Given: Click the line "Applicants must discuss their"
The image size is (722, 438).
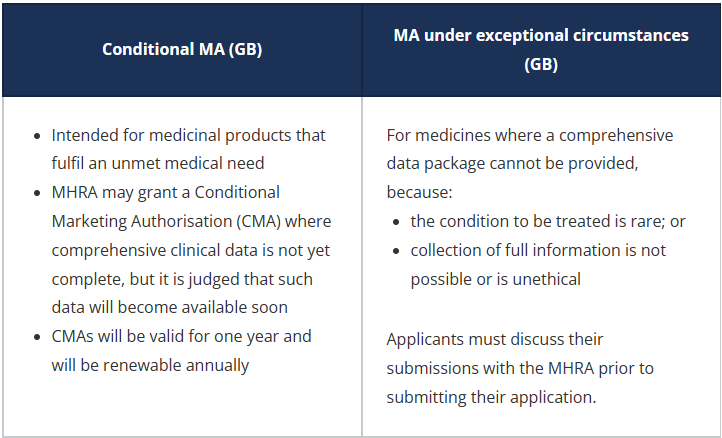Looking at the screenshot, I should (495, 339).
